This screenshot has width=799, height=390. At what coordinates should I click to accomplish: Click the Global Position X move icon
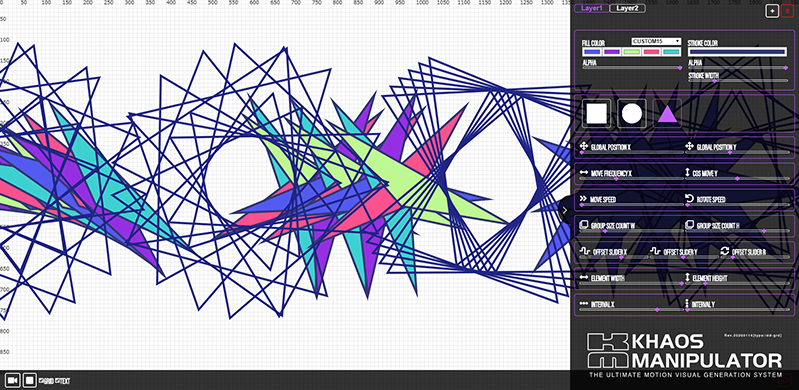[583, 146]
